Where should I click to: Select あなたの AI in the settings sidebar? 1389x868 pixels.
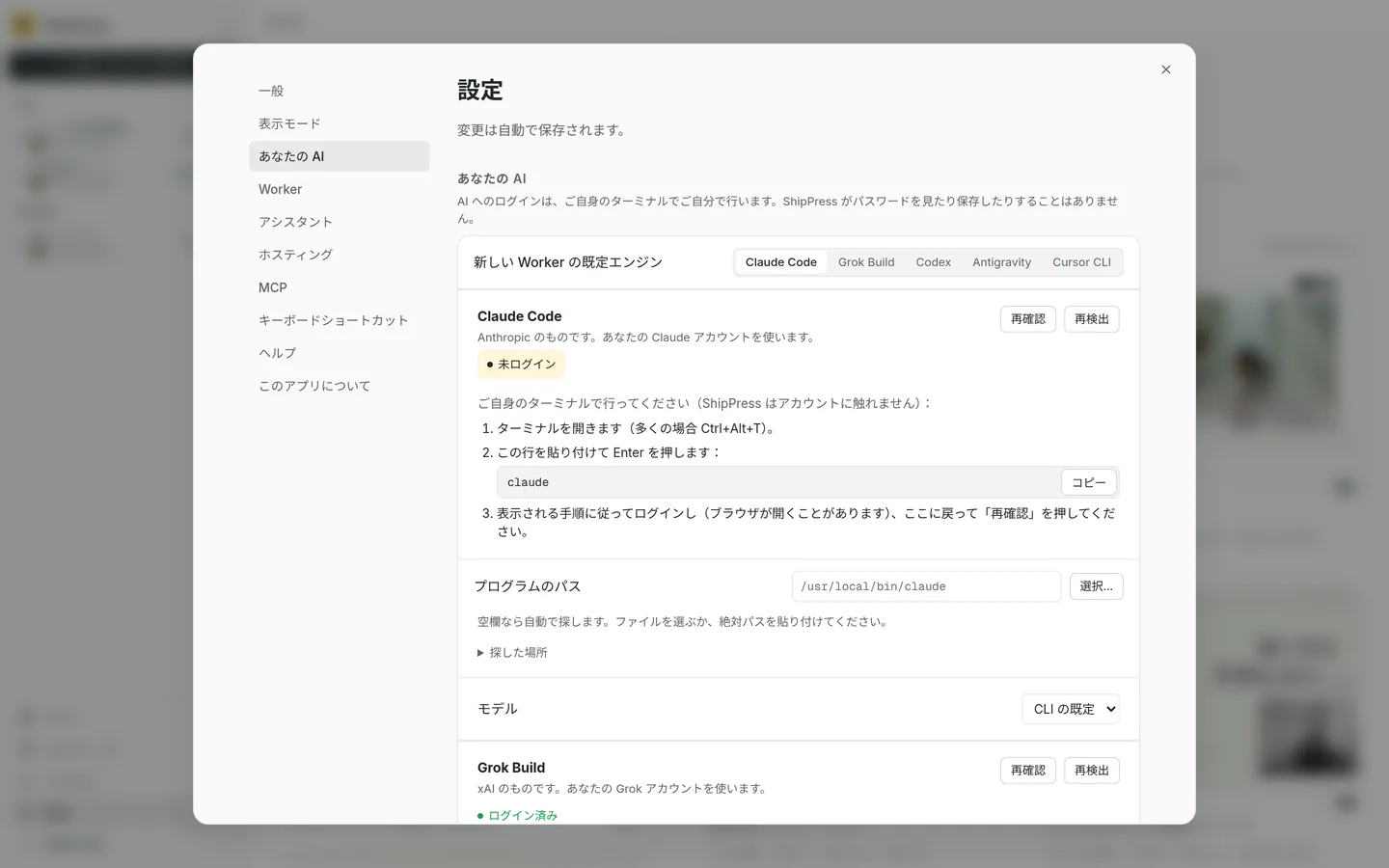point(339,156)
